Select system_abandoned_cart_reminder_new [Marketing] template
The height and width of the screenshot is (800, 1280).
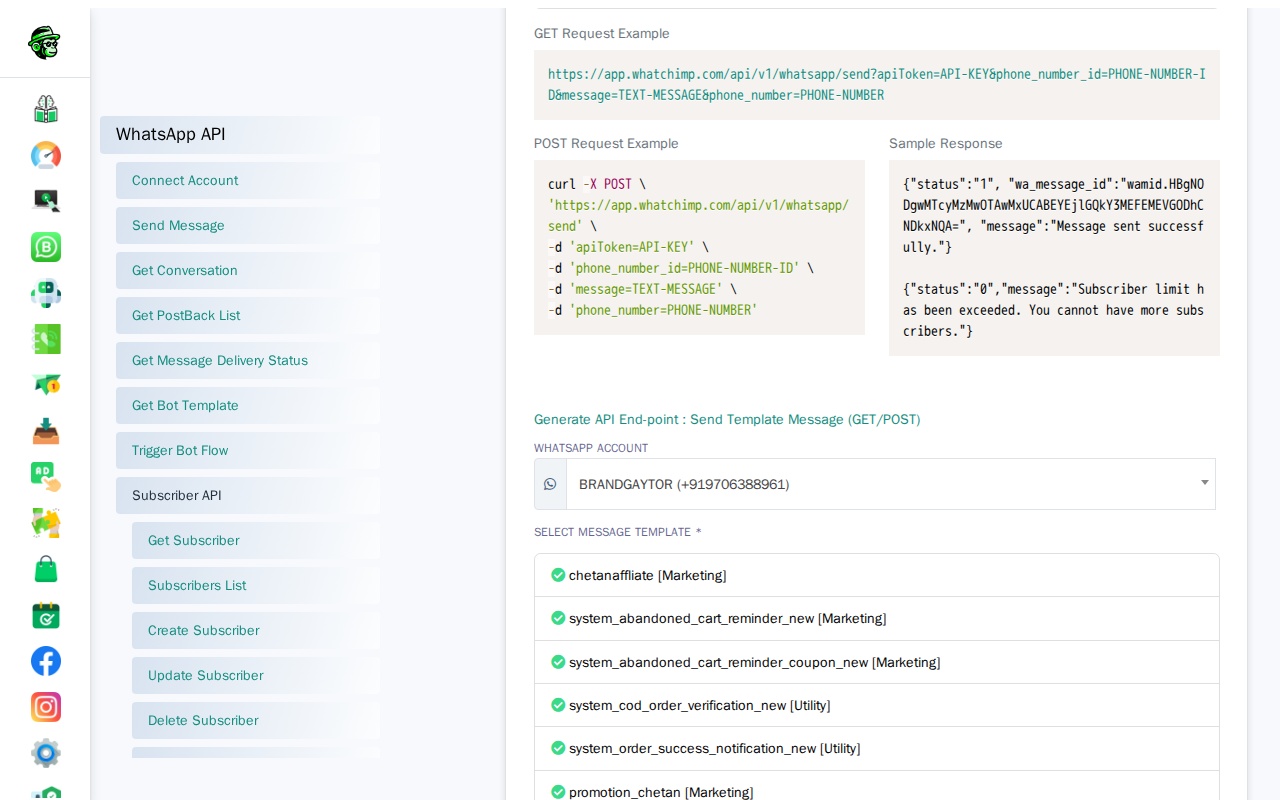pyautogui.click(x=877, y=619)
